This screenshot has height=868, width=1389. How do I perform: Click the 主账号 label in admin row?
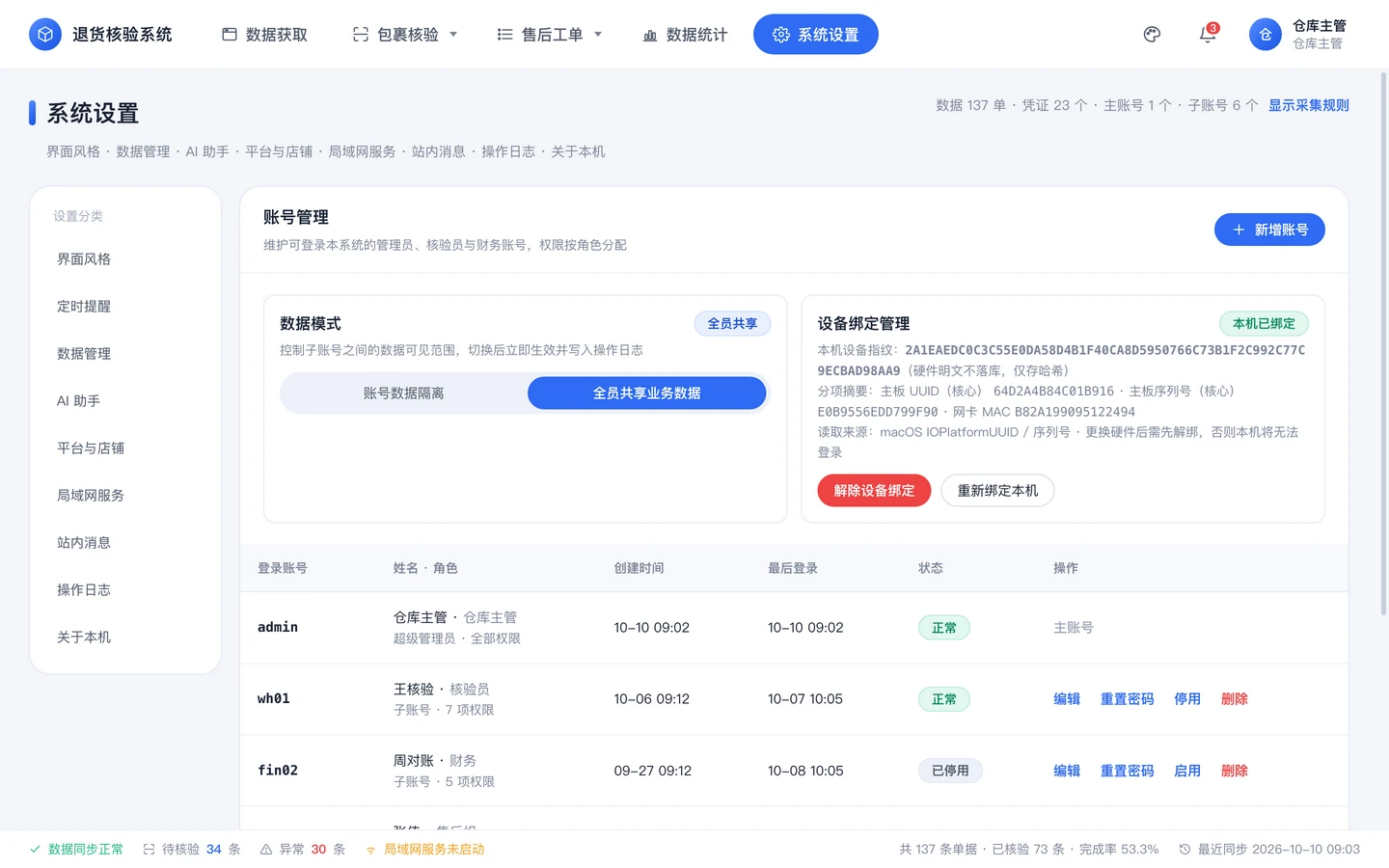click(x=1074, y=628)
